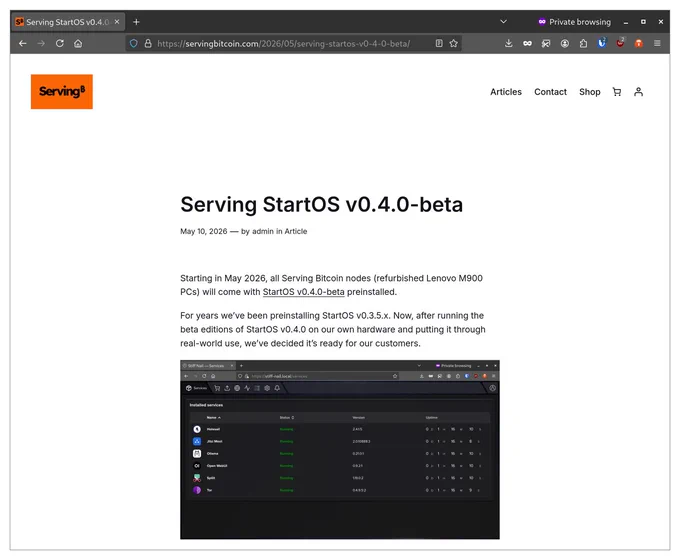Open the Firefox hamburger application menu

(657, 43)
